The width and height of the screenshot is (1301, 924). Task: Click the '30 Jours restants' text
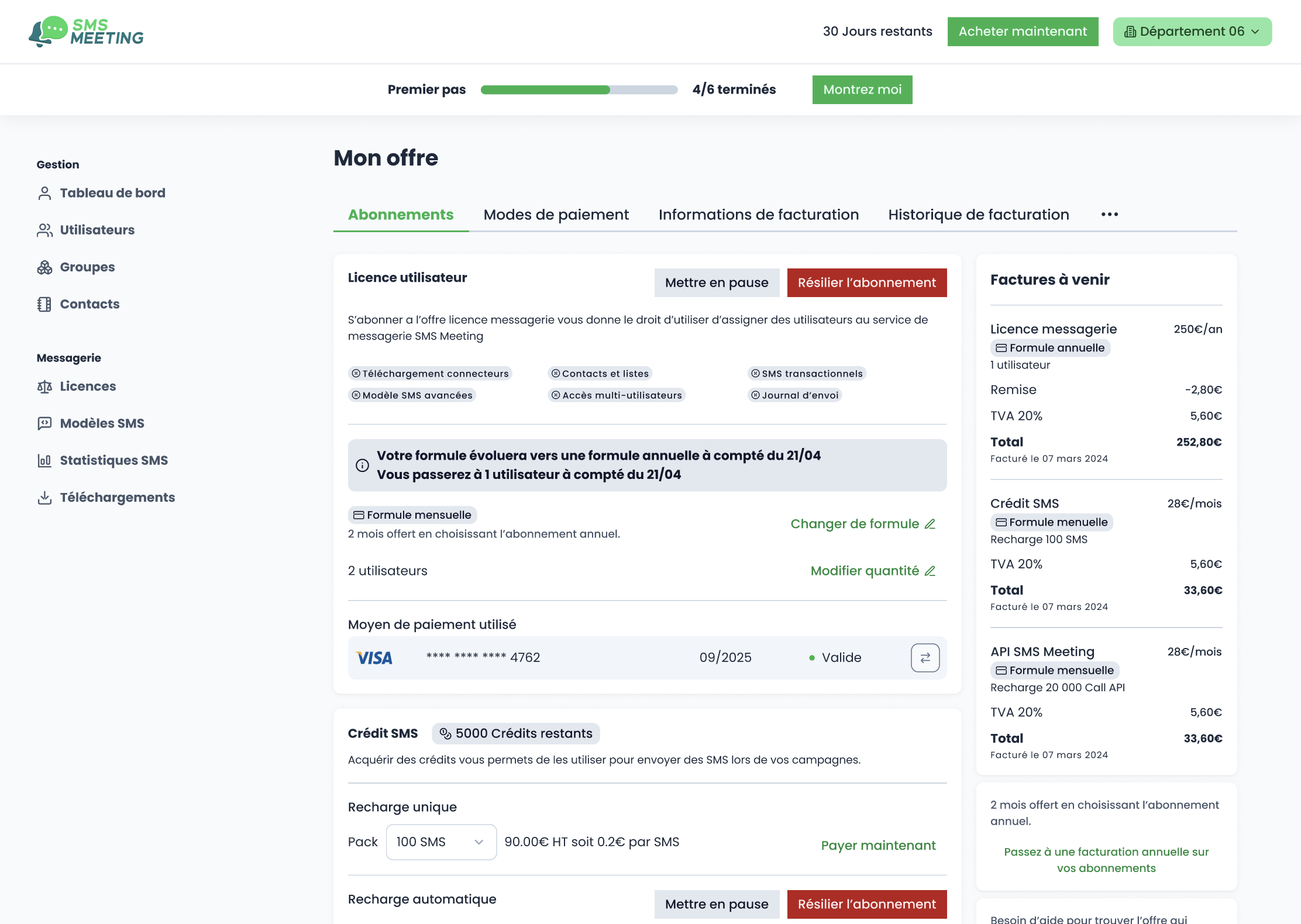pos(877,32)
